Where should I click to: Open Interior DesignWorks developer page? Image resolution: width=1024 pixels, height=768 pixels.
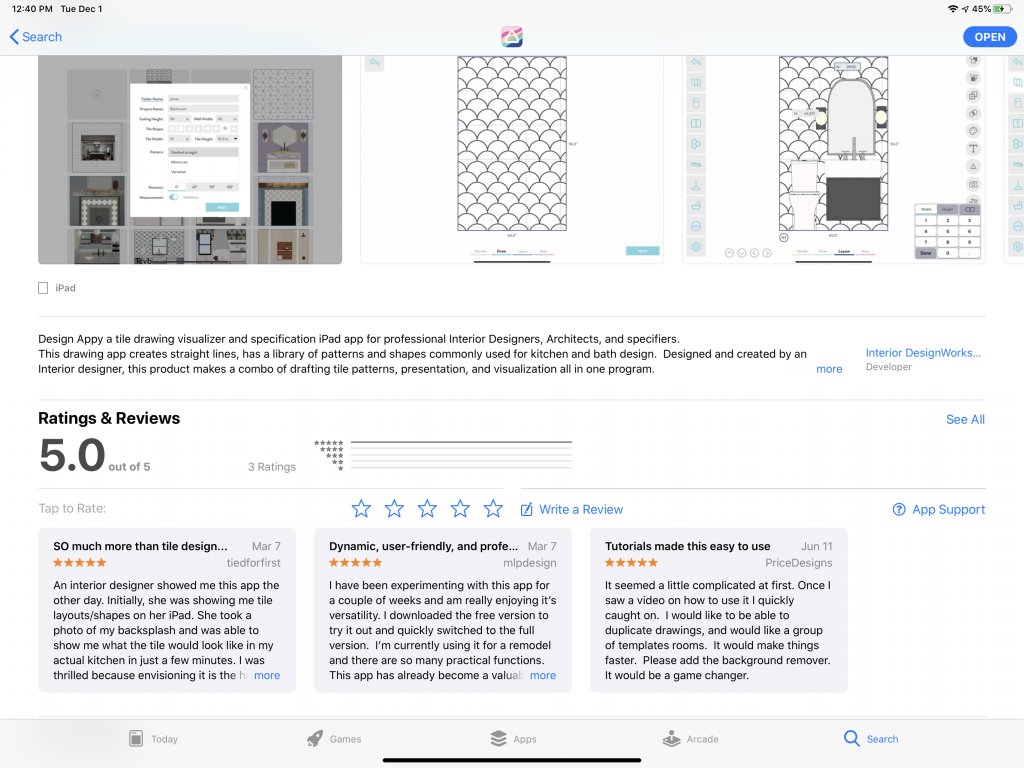tap(923, 353)
